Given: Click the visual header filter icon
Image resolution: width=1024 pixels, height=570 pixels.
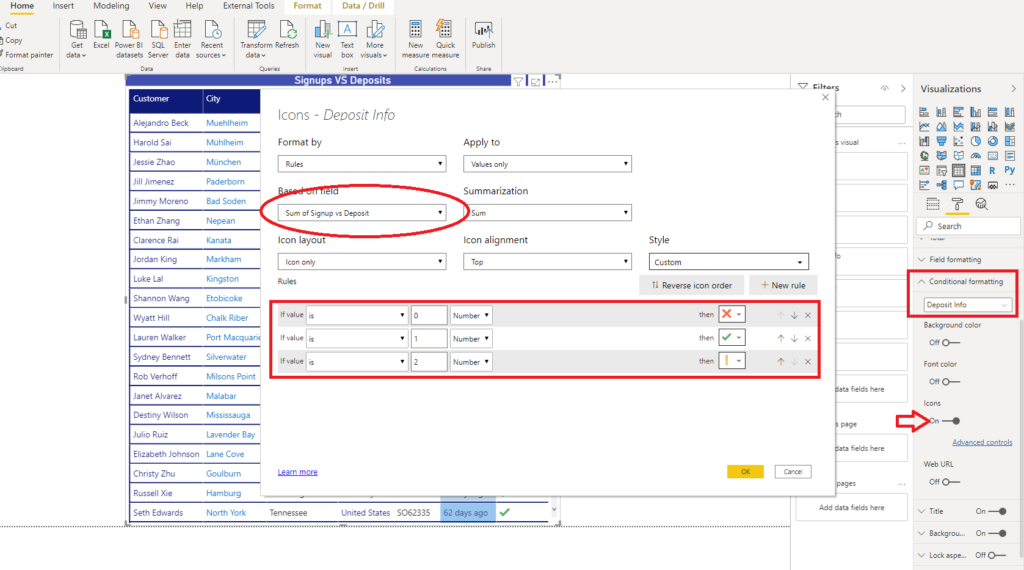Looking at the screenshot, I should tap(518, 82).
